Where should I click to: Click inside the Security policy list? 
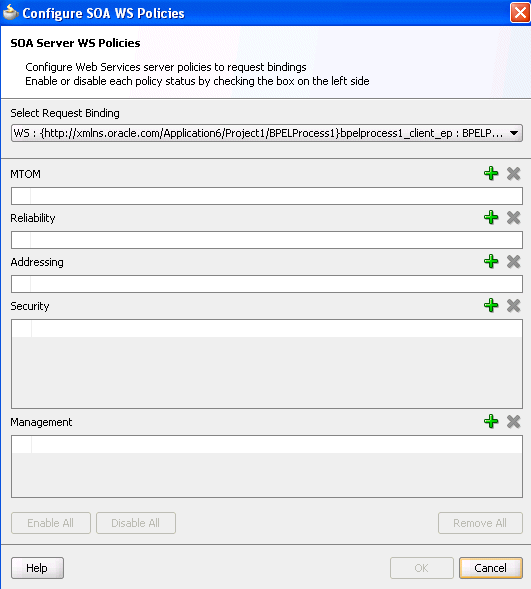point(267,364)
